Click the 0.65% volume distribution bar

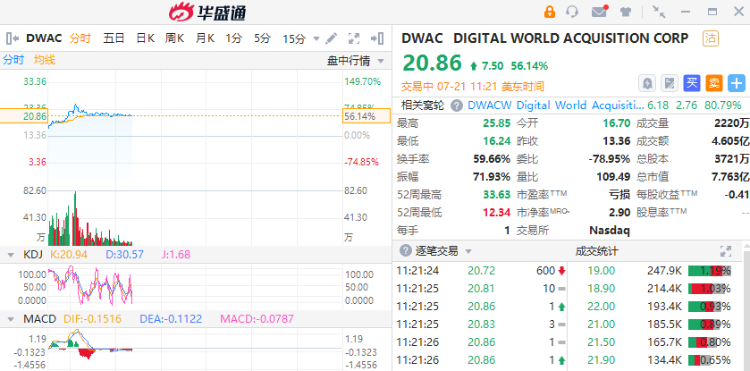(710, 360)
